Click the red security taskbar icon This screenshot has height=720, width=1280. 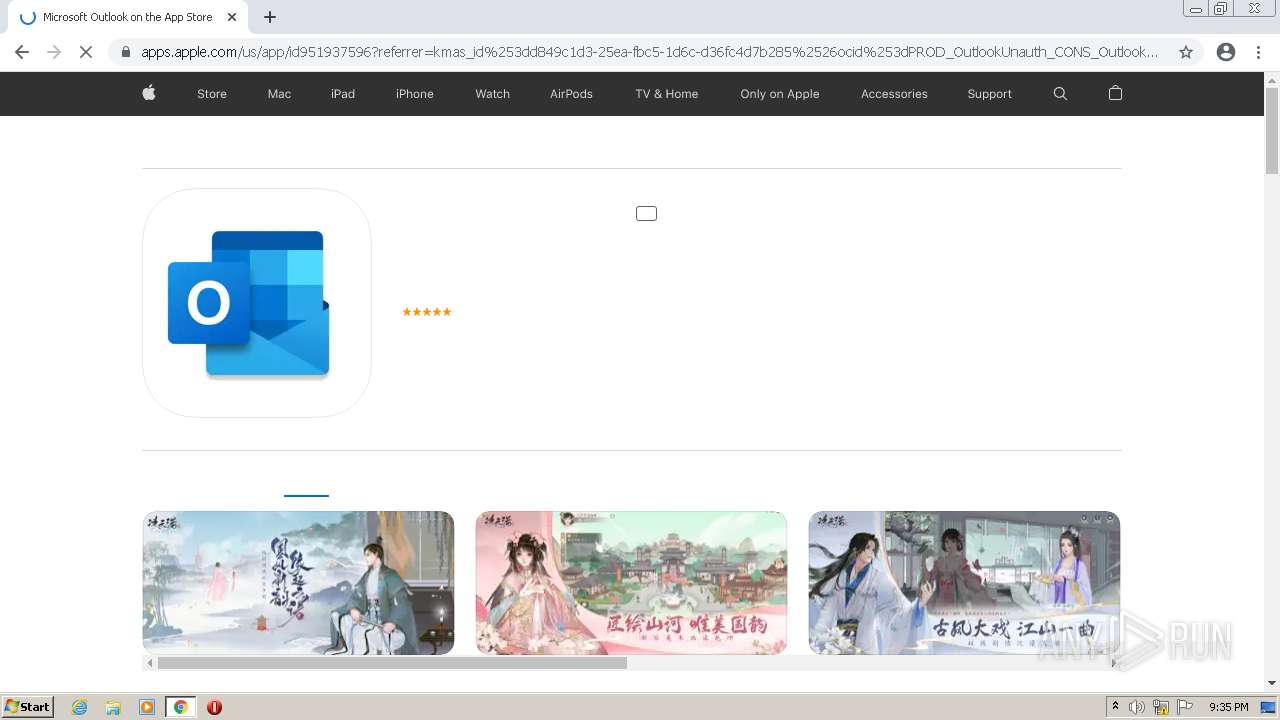click(x=214, y=707)
